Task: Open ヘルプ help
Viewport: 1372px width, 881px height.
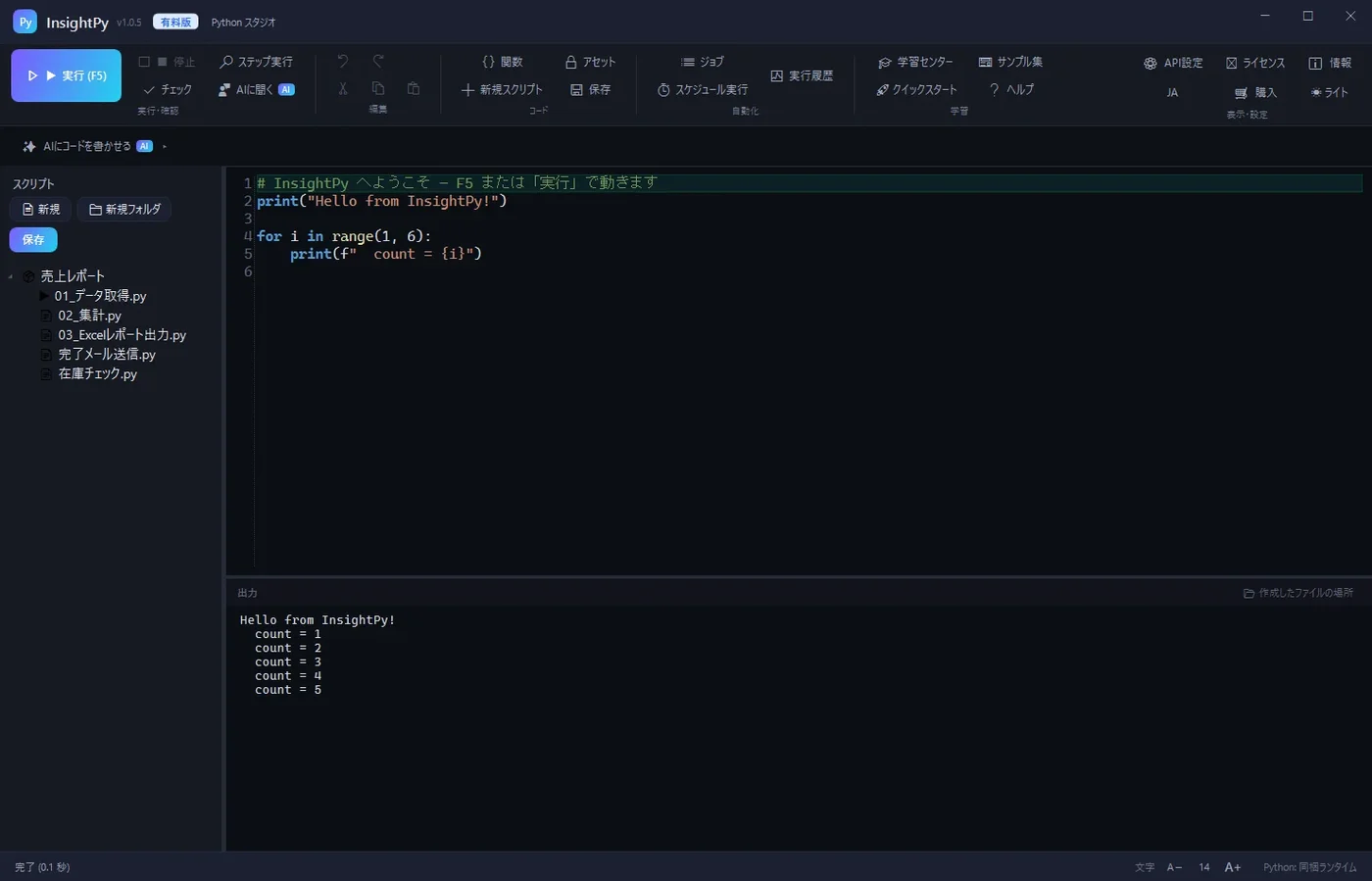Action: [x=1011, y=89]
